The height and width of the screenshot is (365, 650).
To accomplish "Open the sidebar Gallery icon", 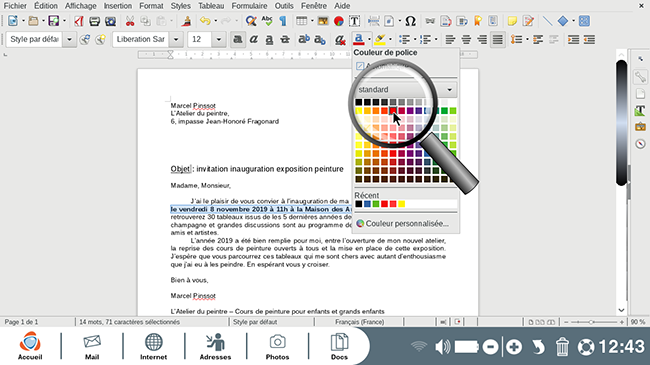I will pos(640,127).
